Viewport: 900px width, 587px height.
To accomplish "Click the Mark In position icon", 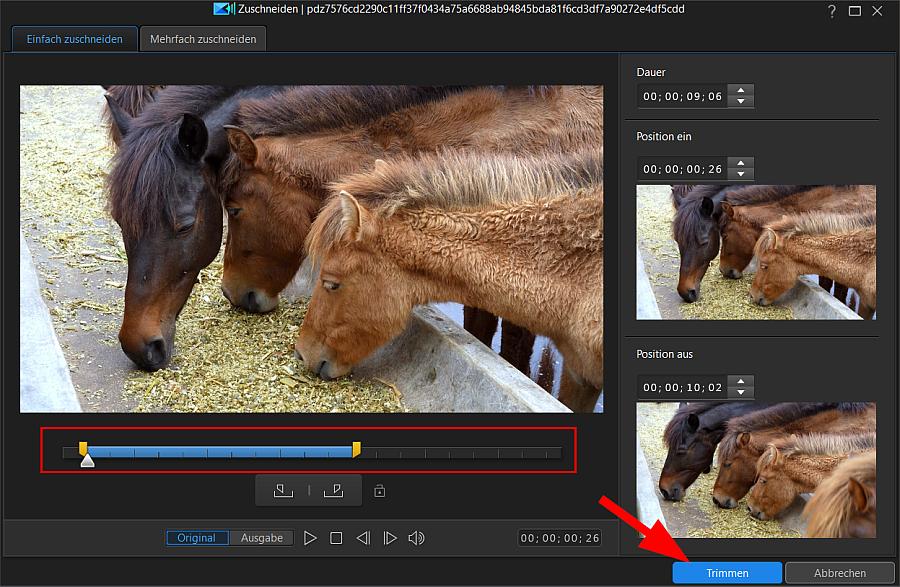I will pyautogui.click(x=283, y=490).
